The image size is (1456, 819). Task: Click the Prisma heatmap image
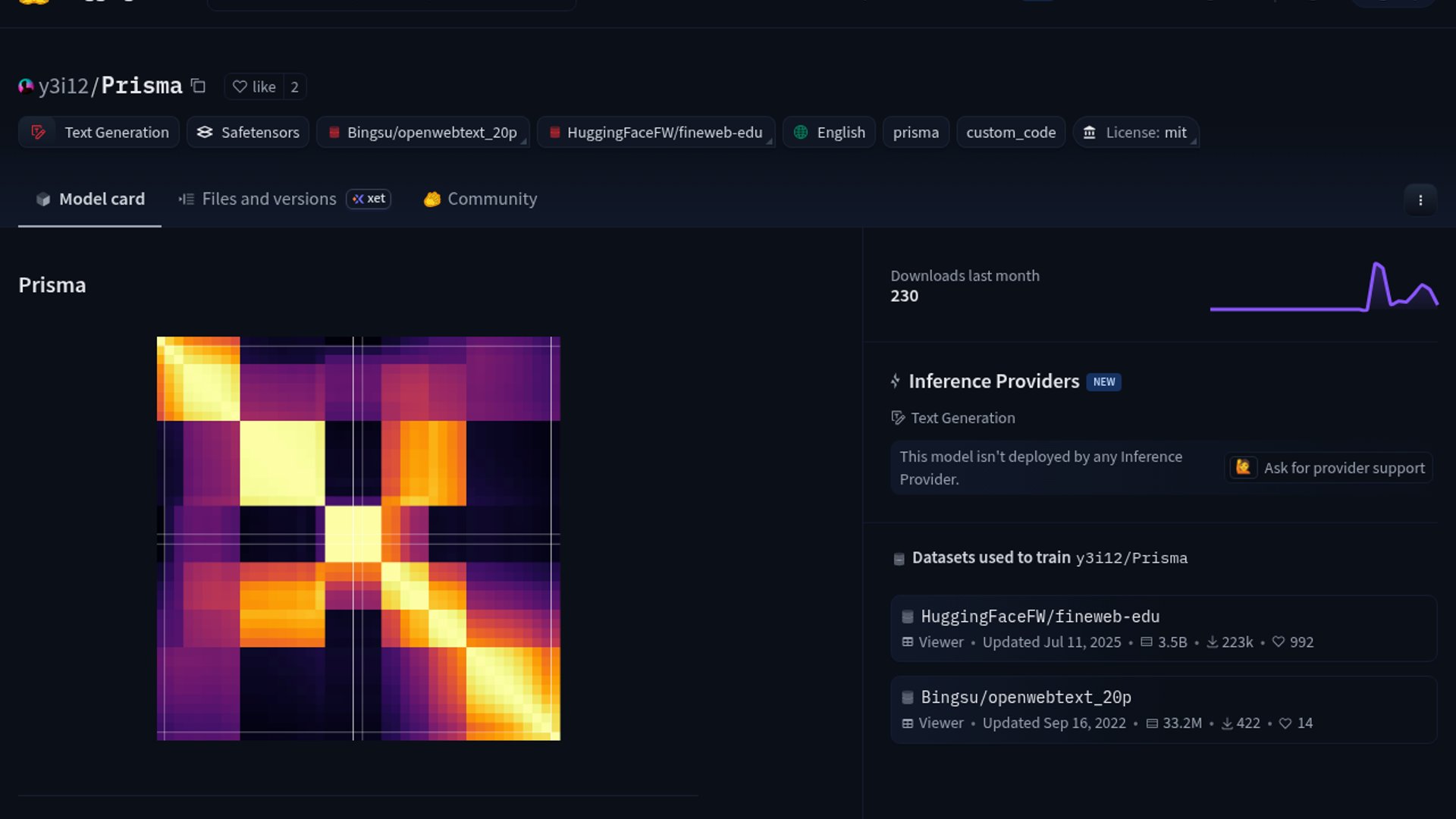[358, 538]
